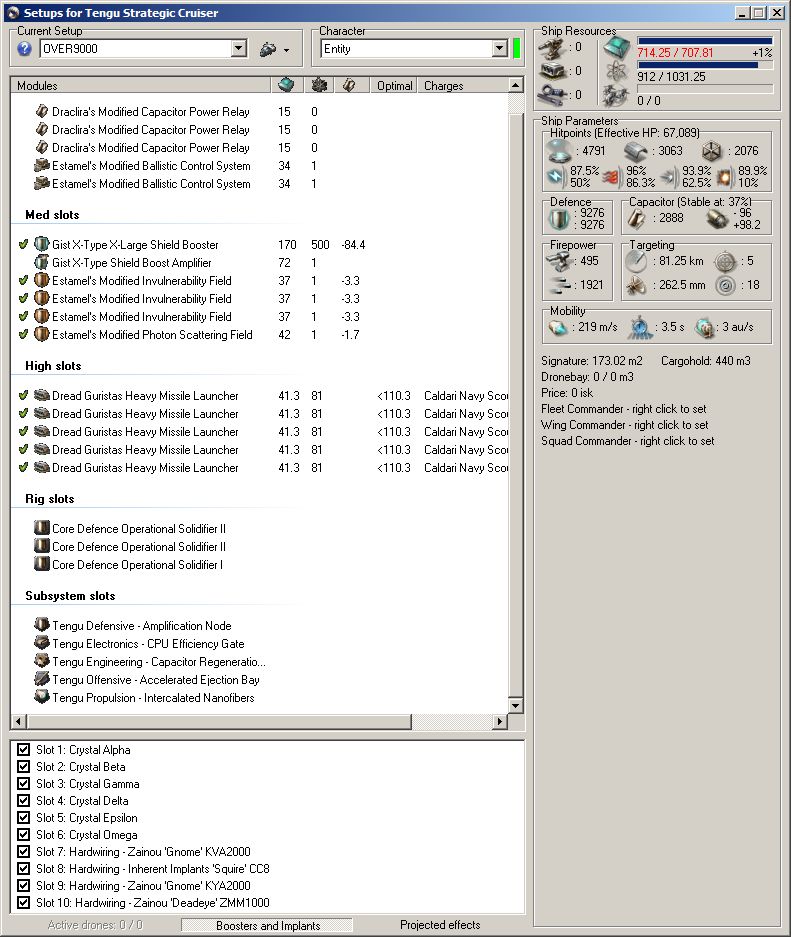Screen dimensions: 791x937
Task: Select the Active drones tab
Action: tap(95, 925)
